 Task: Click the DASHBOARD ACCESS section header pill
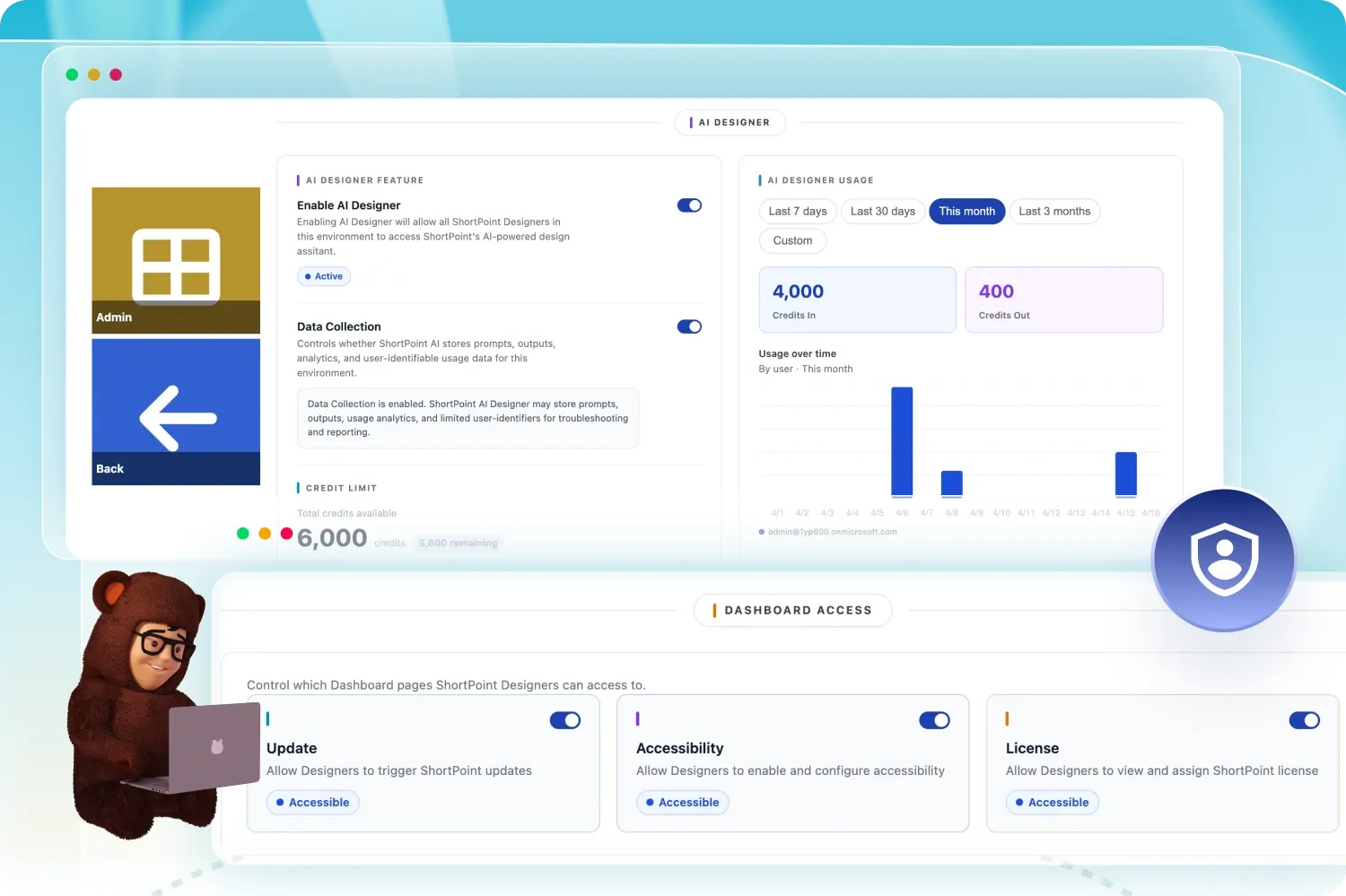coord(793,610)
